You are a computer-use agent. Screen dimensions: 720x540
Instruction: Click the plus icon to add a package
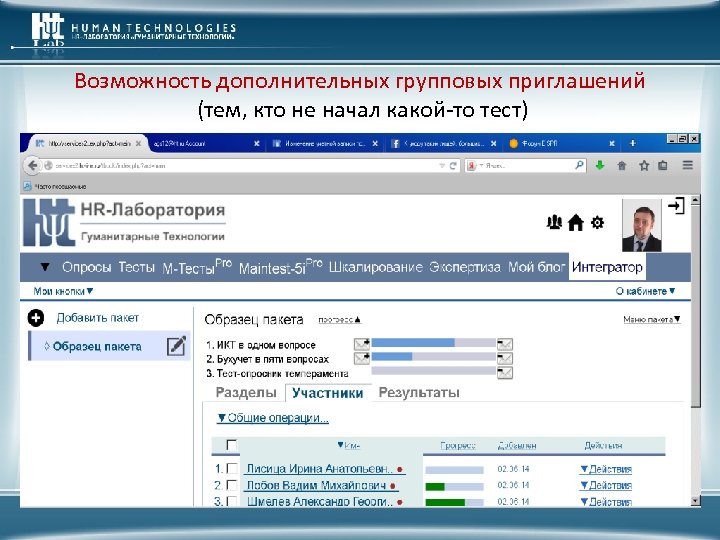click(x=36, y=318)
